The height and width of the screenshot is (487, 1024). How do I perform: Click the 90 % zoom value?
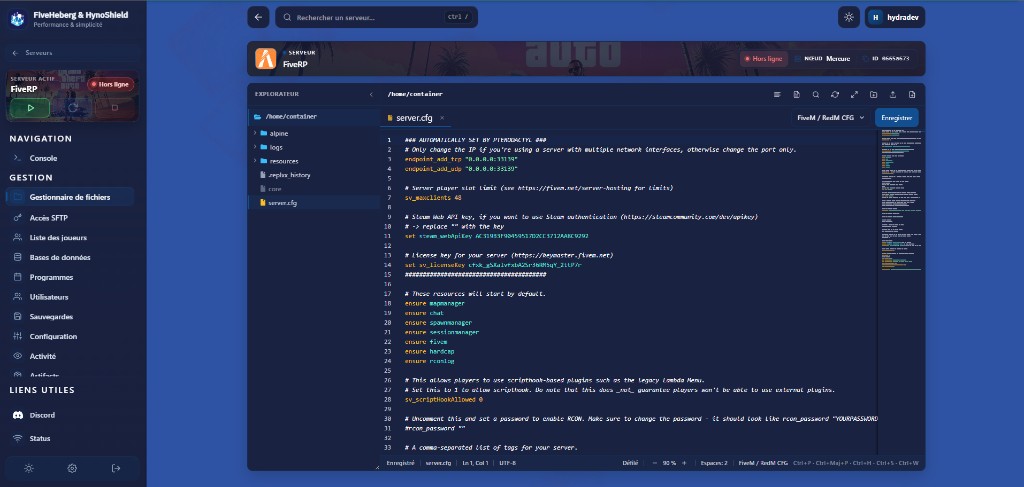tap(669, 463)
